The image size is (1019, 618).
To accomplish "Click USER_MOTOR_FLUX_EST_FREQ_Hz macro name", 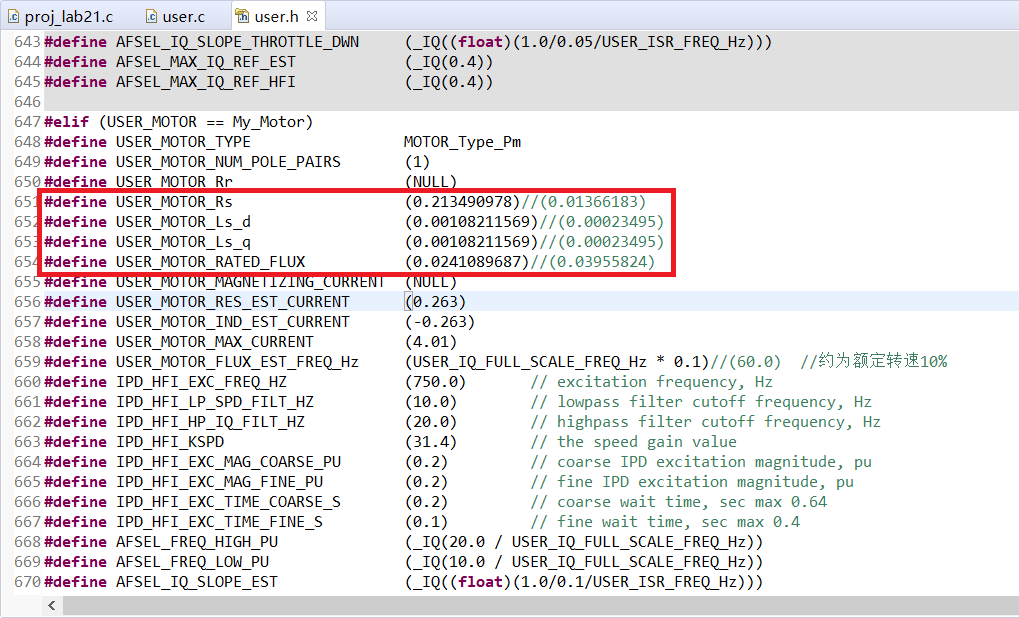I will pyautogui.click(x=237, y=362).
